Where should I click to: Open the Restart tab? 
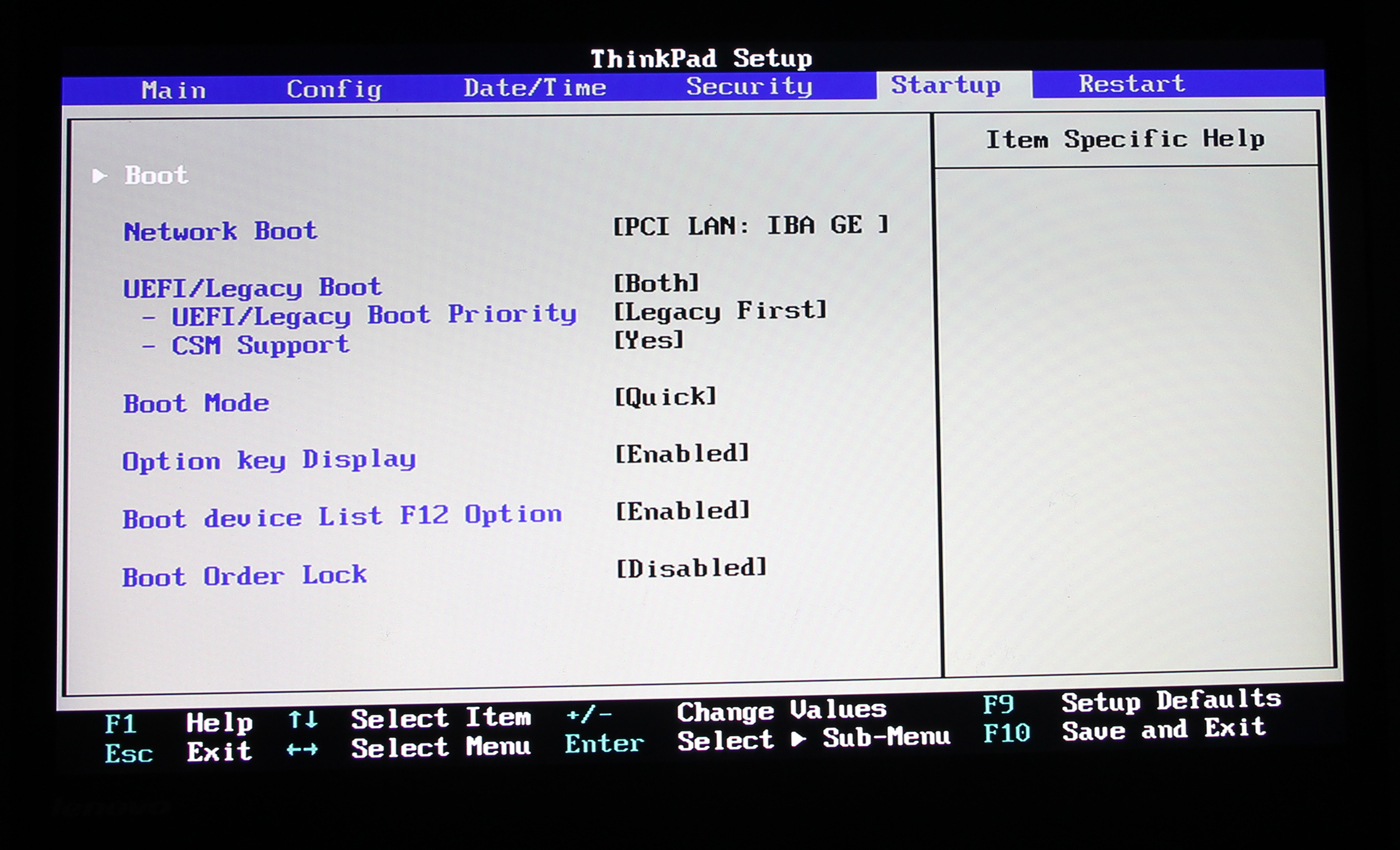[1132, 84]
